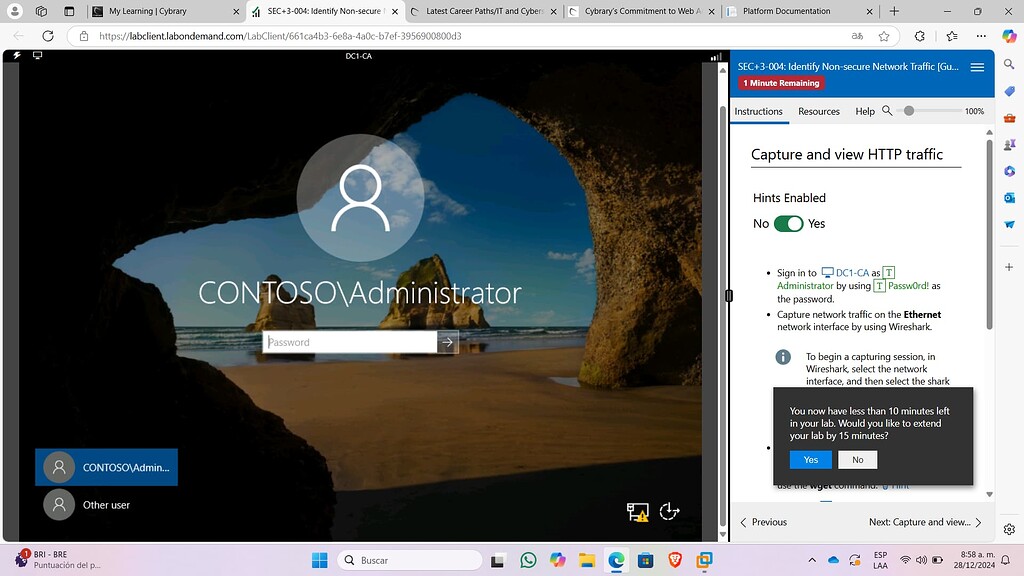Click the password submit arrow button
Image resolution: width=1024 pixels, height=576 pixels.
click(x=448, y=342)
